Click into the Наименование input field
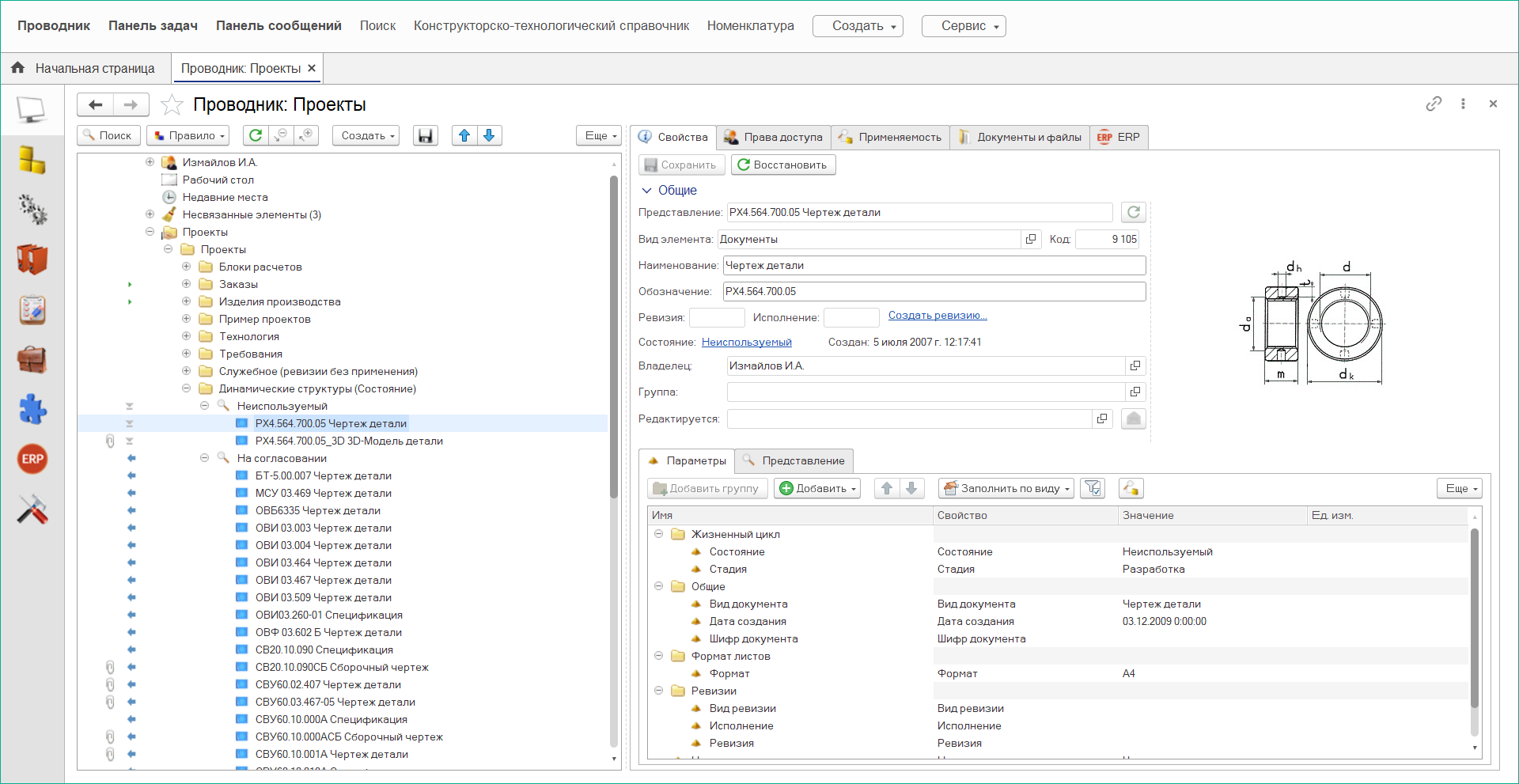This screenshot has height=784, width=1519. (x=934, y=265)
